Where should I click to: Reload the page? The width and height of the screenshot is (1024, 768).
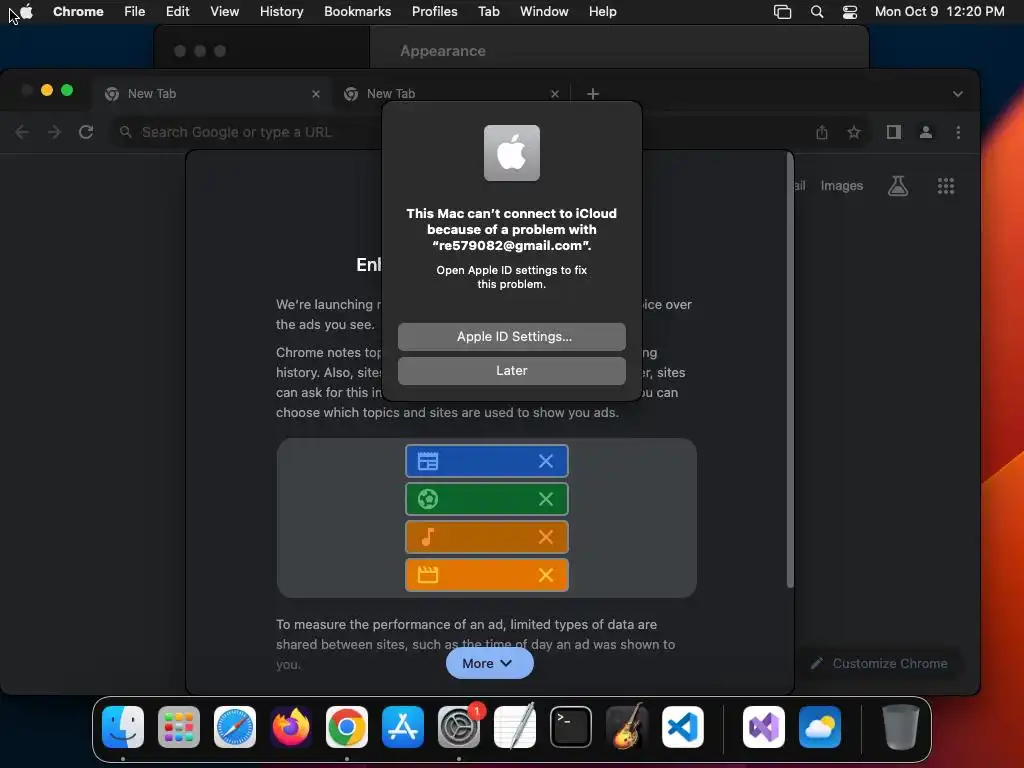point(86,132)
